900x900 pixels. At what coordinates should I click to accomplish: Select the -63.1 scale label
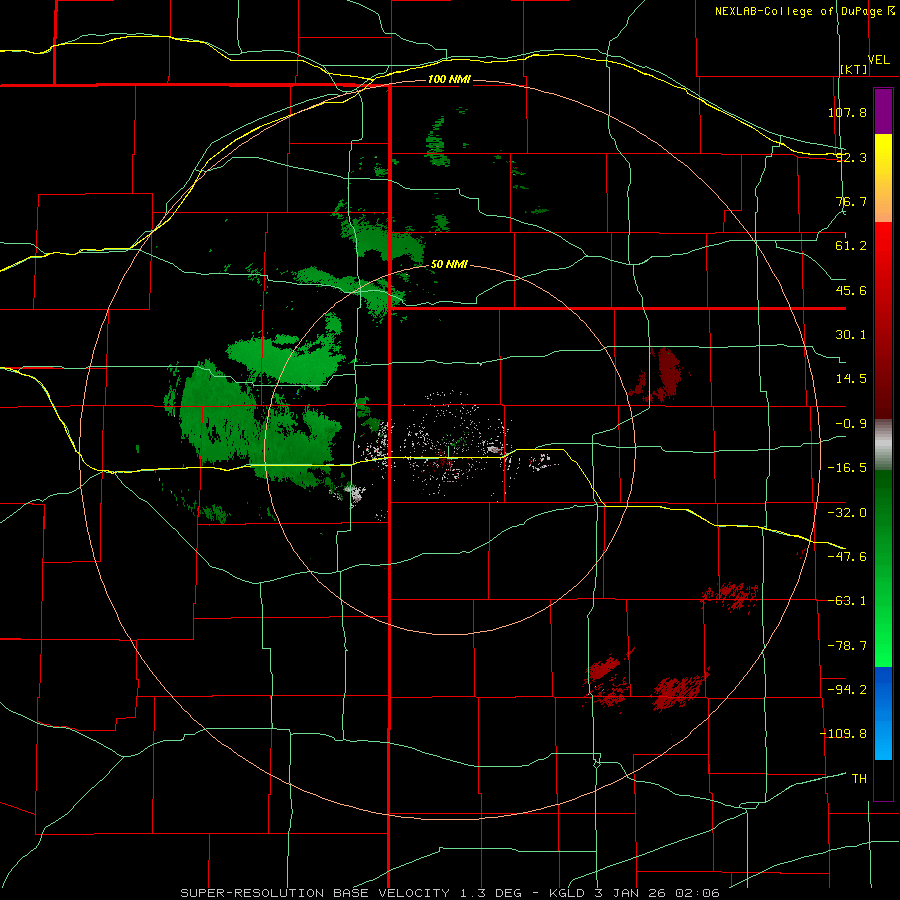click(847, 601)
